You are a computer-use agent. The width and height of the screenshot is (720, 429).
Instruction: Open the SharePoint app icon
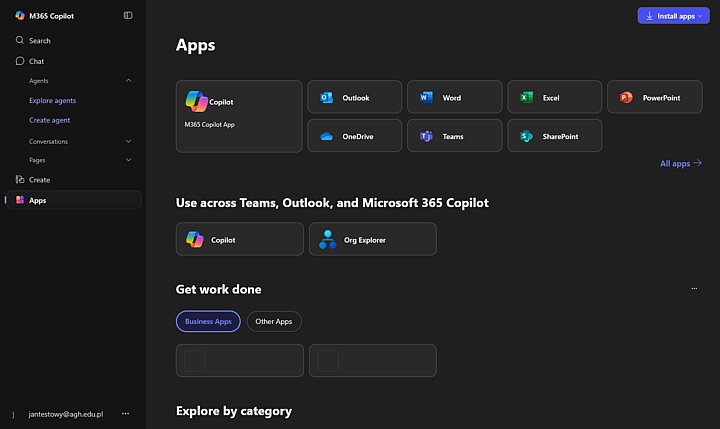coord(526,136)
